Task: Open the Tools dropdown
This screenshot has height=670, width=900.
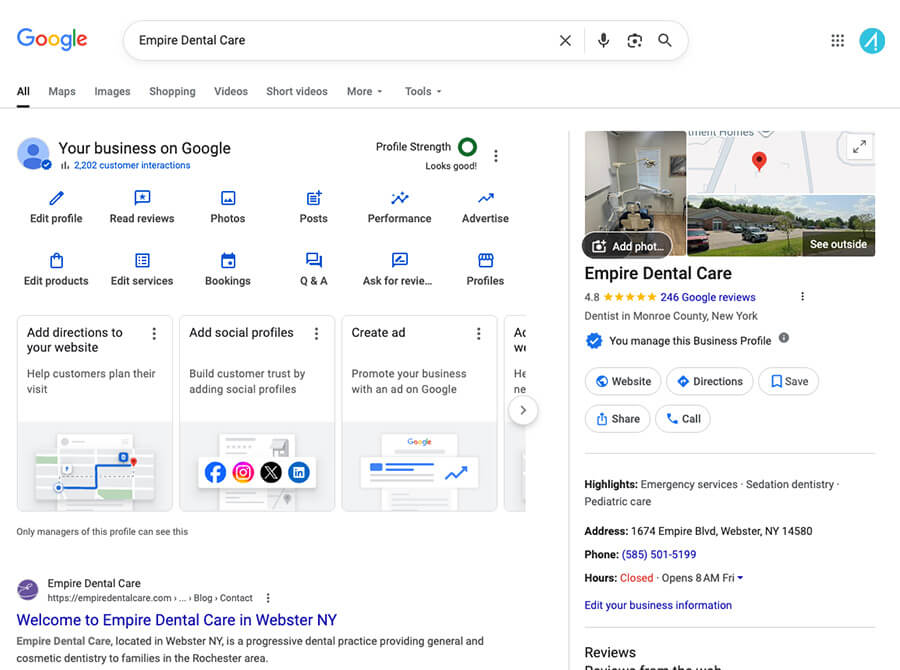Action: tap(422, 91)
